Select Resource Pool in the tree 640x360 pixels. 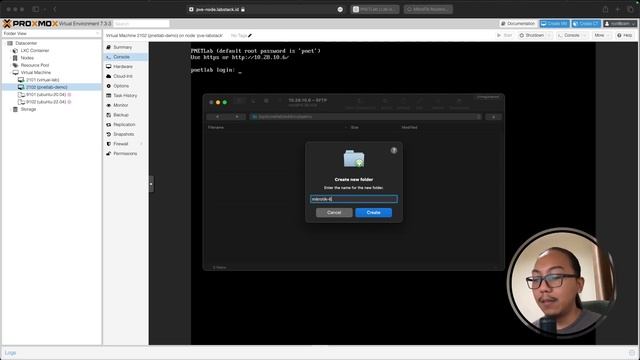(x=35, y=65)
